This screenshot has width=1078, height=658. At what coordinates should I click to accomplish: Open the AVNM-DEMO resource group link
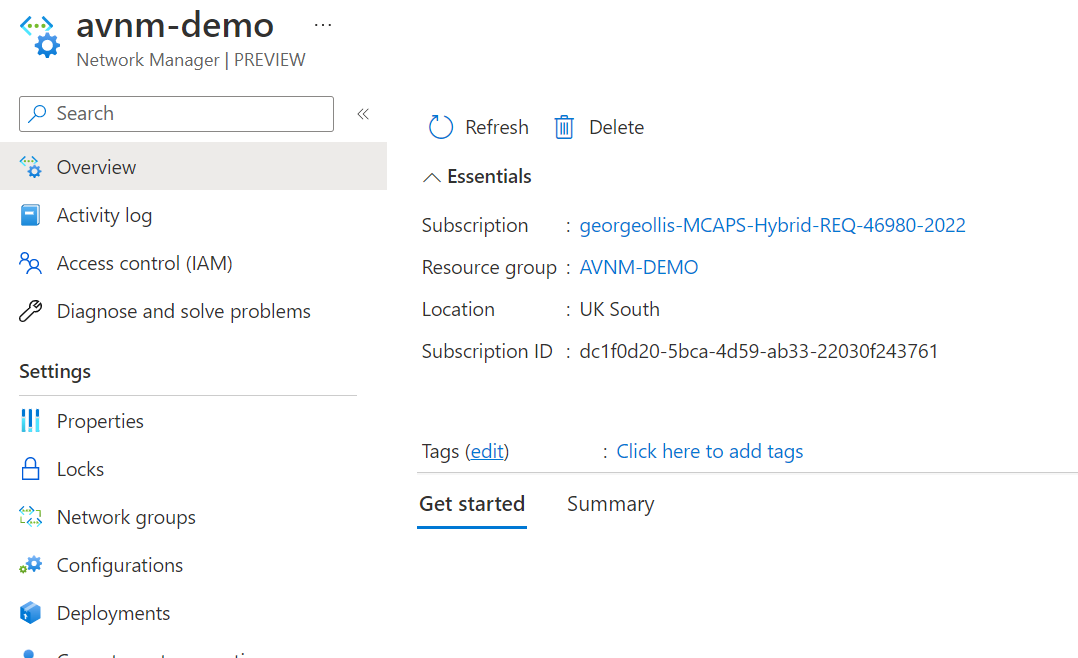(x=639, y=267)
